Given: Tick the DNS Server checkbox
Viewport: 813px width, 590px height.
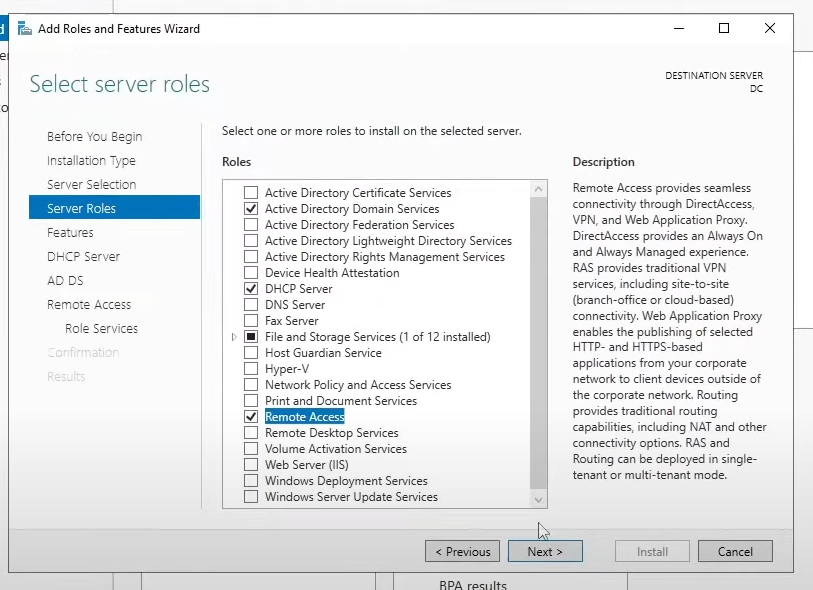Looking at the screenshot, I should pos(251,305).
